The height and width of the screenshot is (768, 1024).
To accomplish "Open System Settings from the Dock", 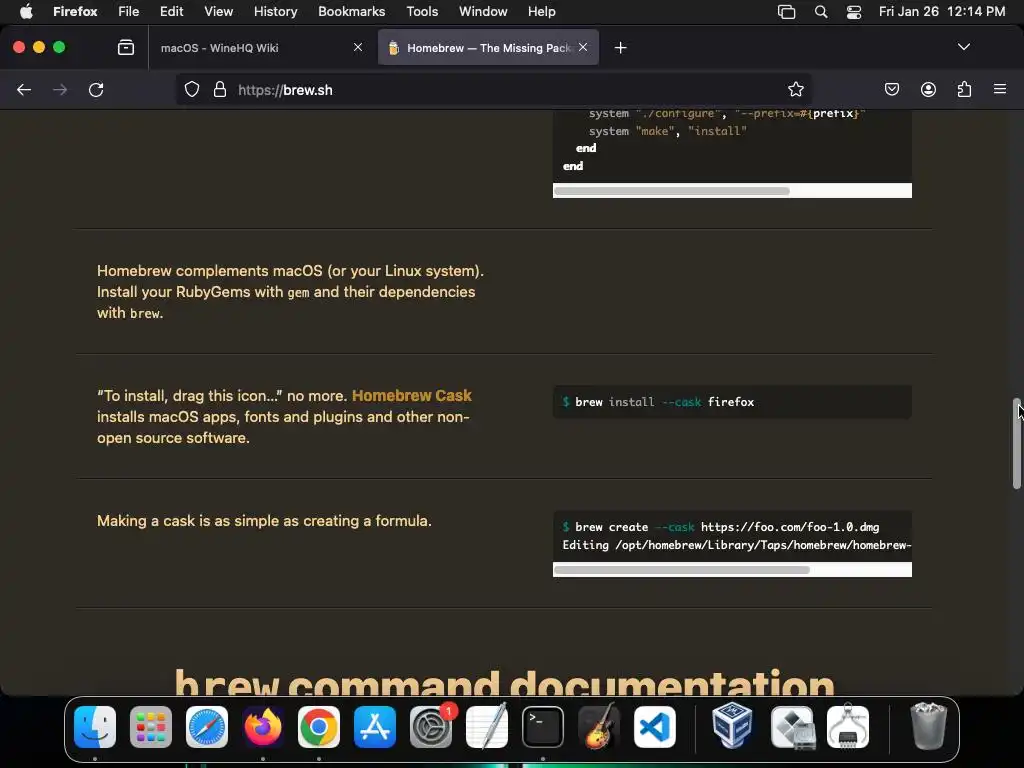I will (431, 727).
